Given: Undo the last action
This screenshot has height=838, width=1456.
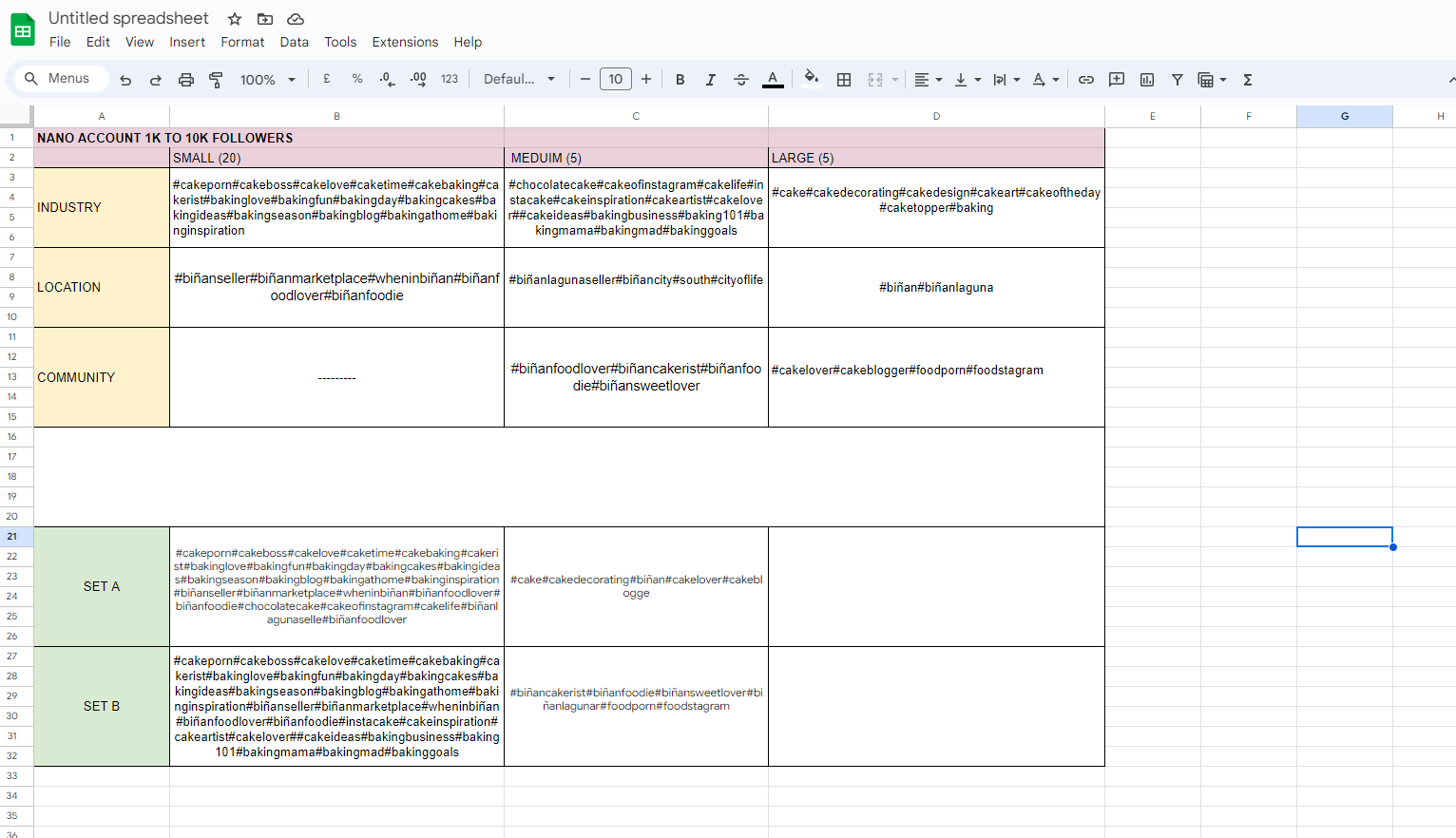Looking at the screenshot, I should [125, 80].
